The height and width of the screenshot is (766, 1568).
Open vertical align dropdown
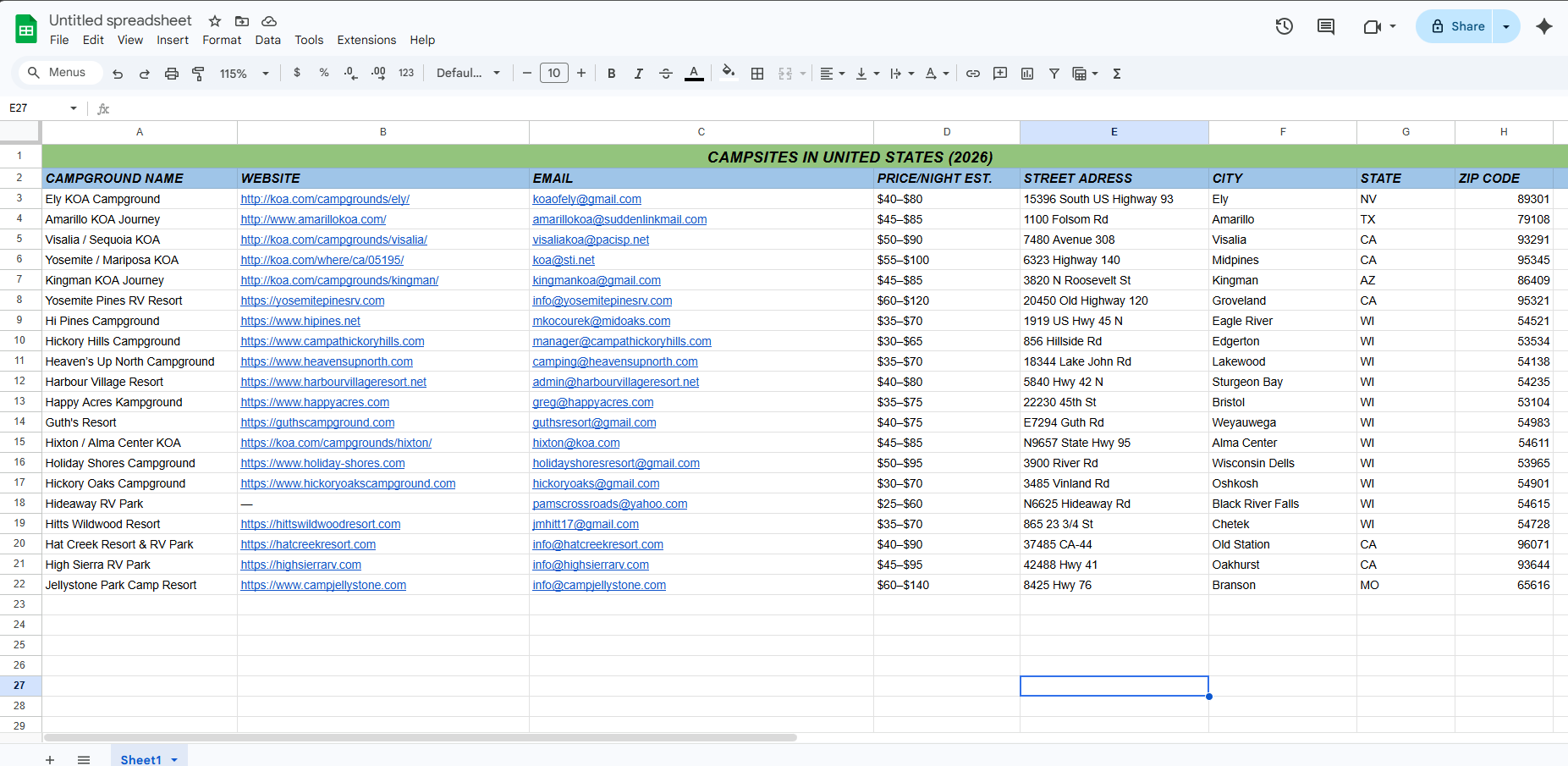[x=867, y=74]
